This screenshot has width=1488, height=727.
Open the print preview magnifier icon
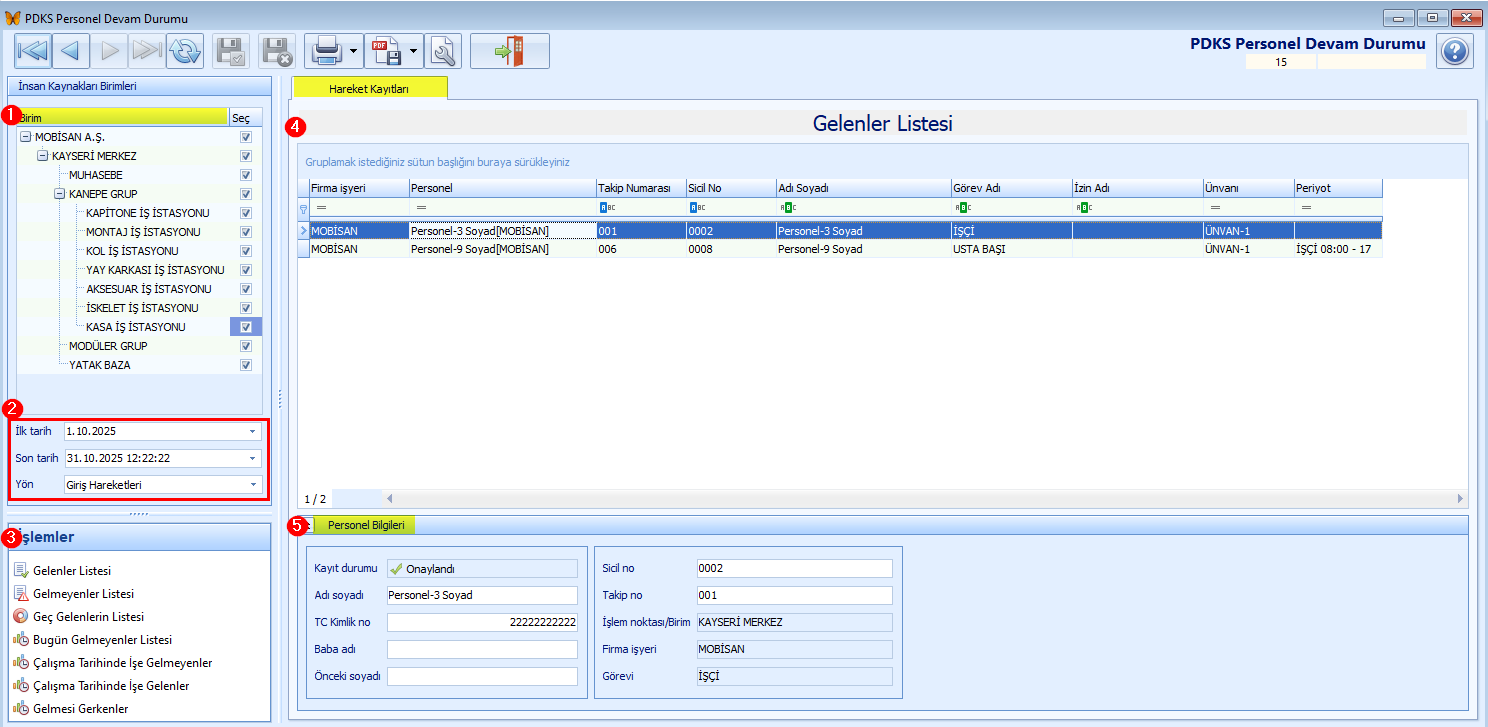[442, 51]
